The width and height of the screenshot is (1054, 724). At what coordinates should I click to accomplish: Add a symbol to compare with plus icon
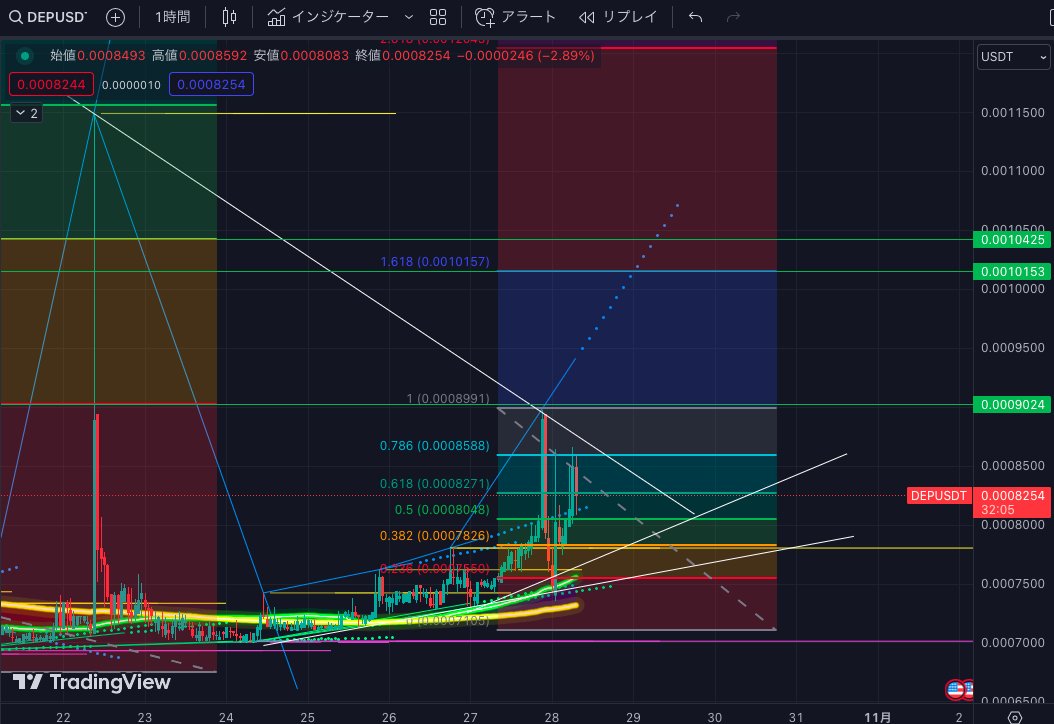tap(116, 17)
